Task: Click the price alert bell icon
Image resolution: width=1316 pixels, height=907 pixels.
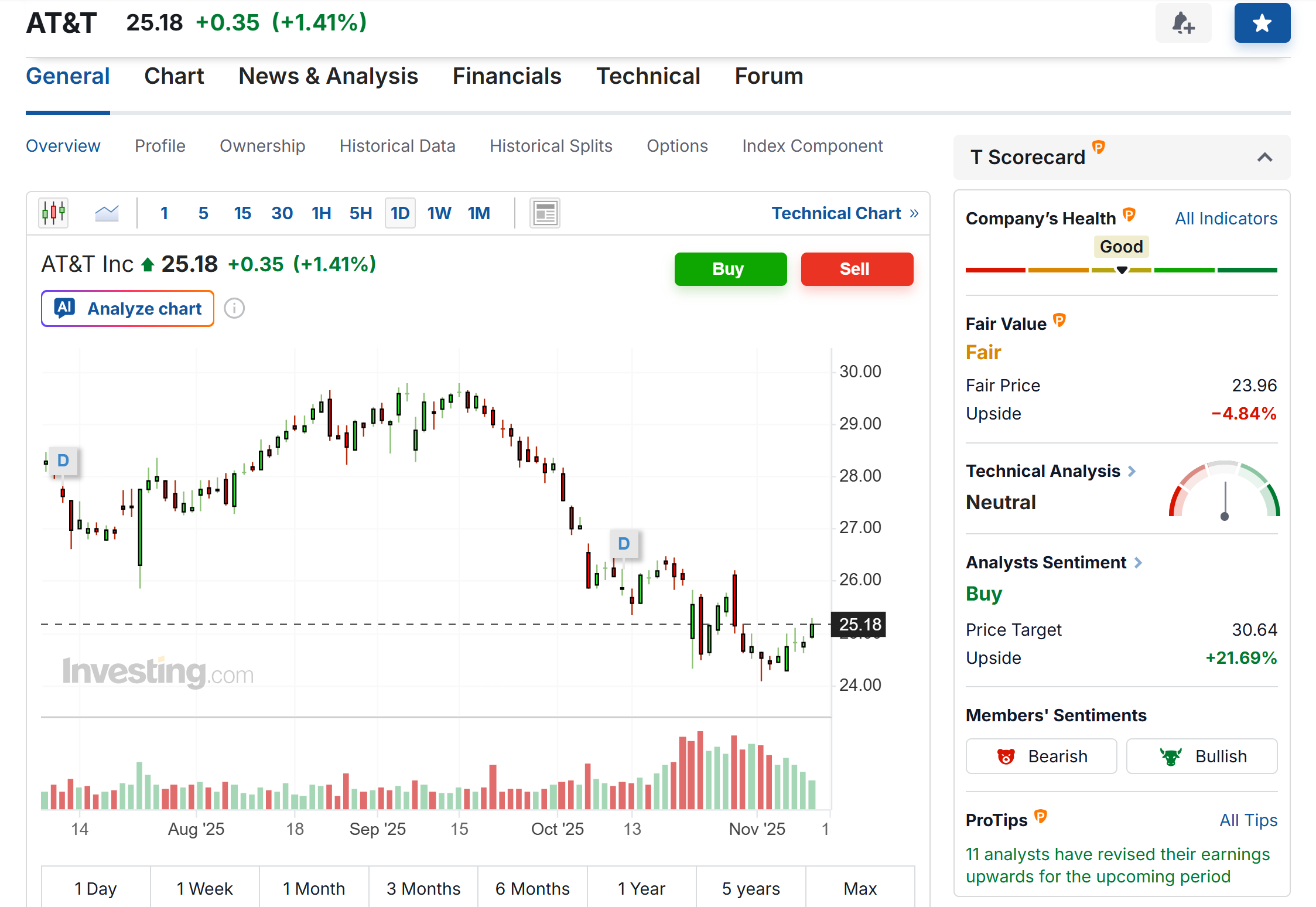Action: (x=1183, y=23)
